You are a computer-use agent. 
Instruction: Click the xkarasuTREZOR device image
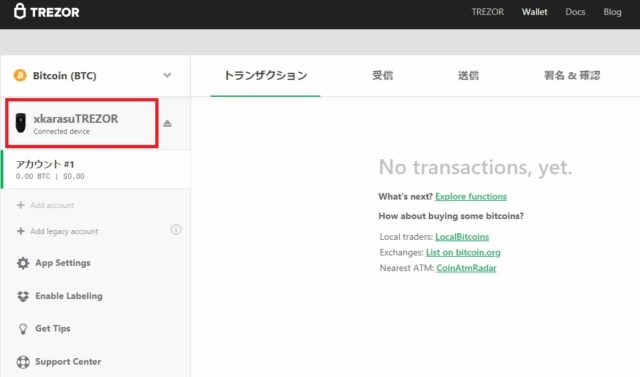20,123
